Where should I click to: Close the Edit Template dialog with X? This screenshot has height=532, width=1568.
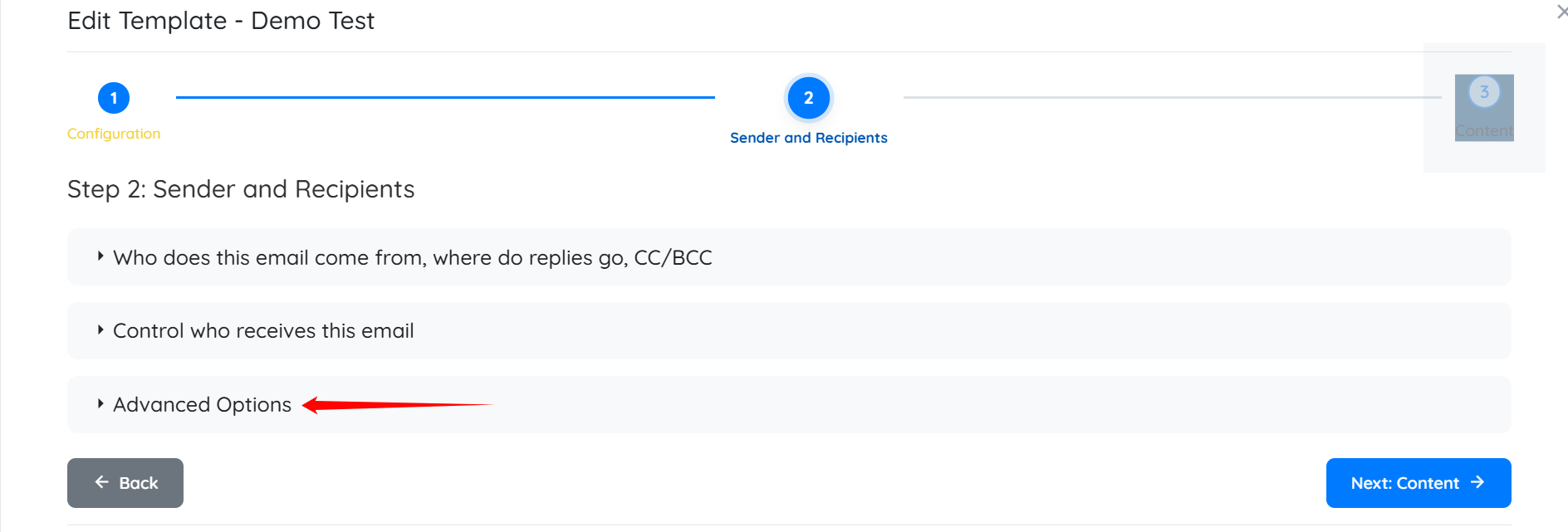[1561, 12]
